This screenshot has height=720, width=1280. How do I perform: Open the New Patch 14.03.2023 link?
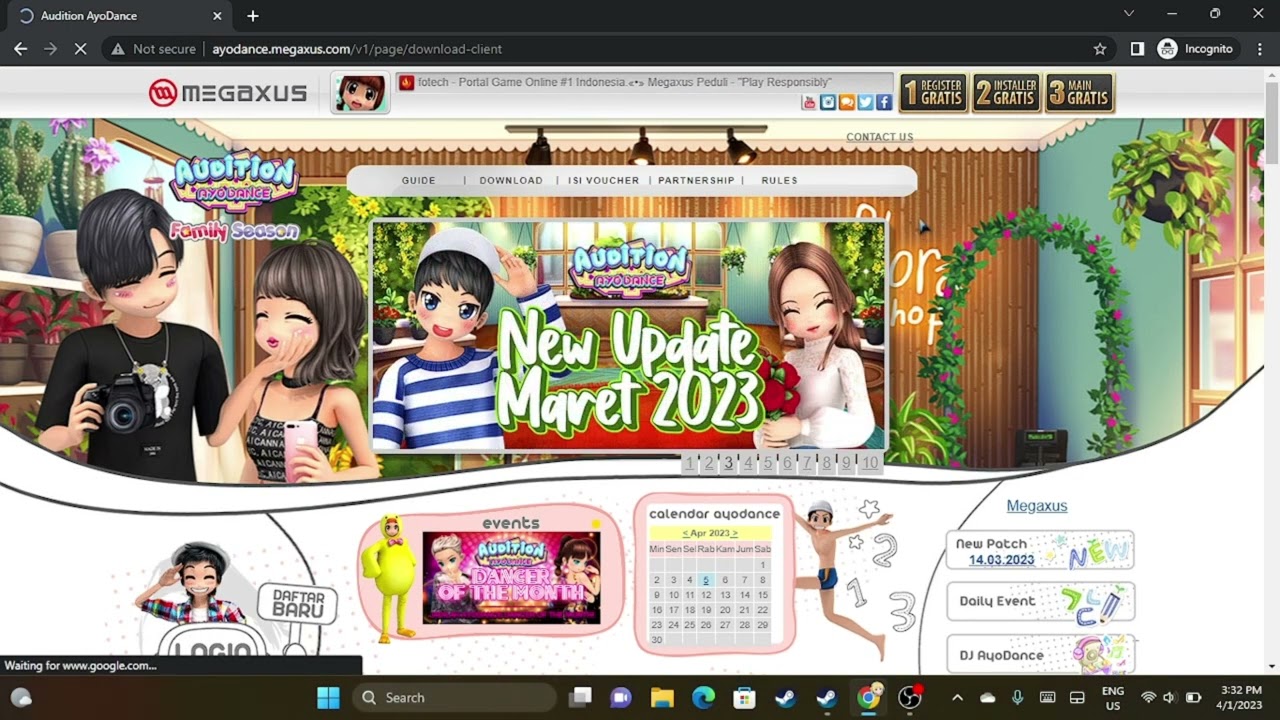coord(1040,551)
